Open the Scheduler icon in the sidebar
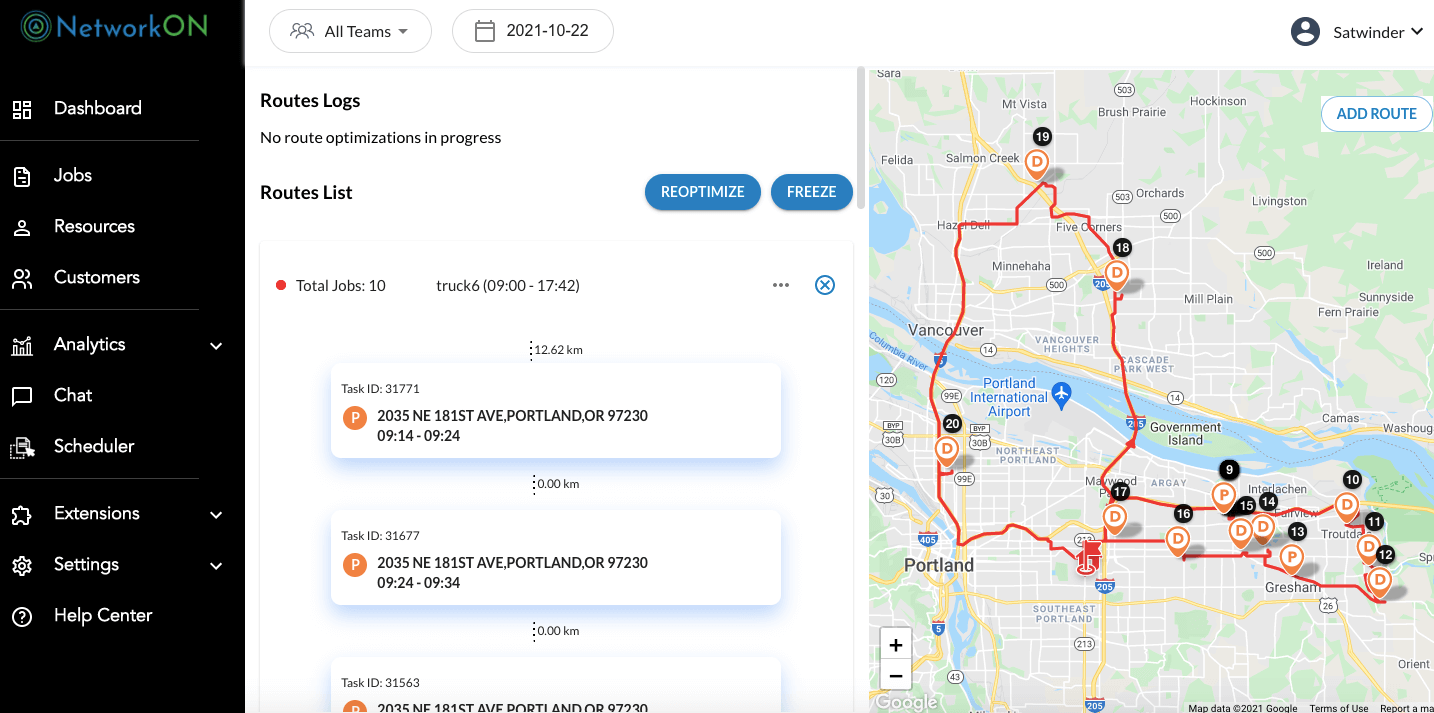1434x713 pixels. [x=22, y=446]
